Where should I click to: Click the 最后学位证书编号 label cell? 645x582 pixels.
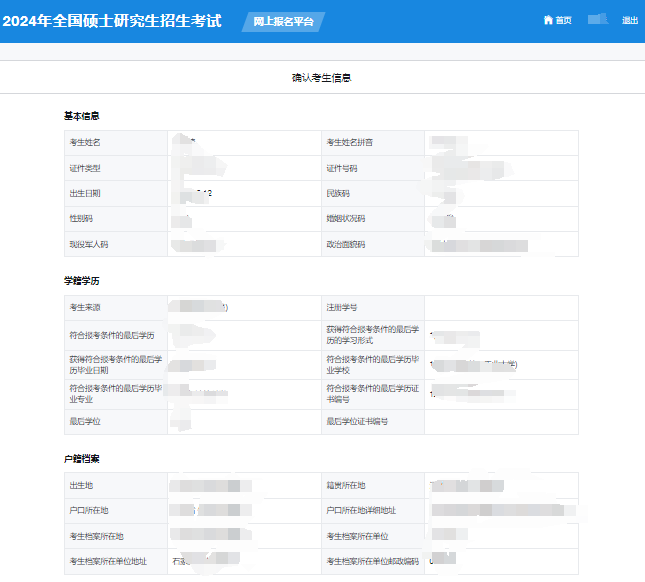click(356, 421)
